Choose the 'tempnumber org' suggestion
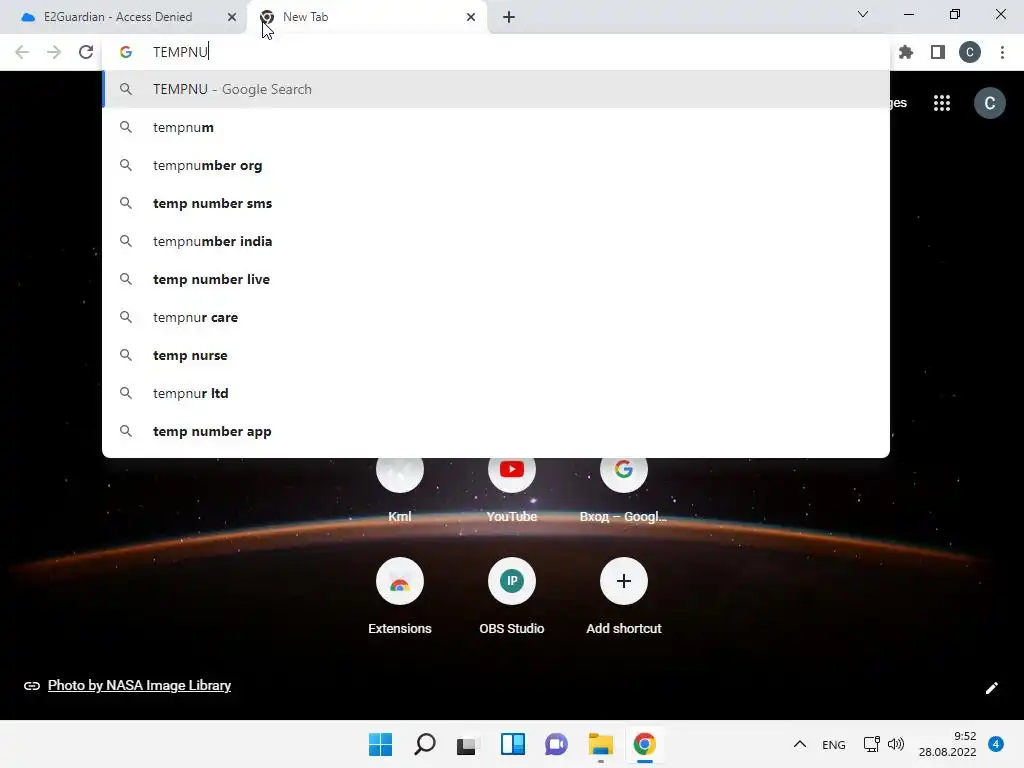Viewport: 1024px width, 768px height. [x=496, y=165]
